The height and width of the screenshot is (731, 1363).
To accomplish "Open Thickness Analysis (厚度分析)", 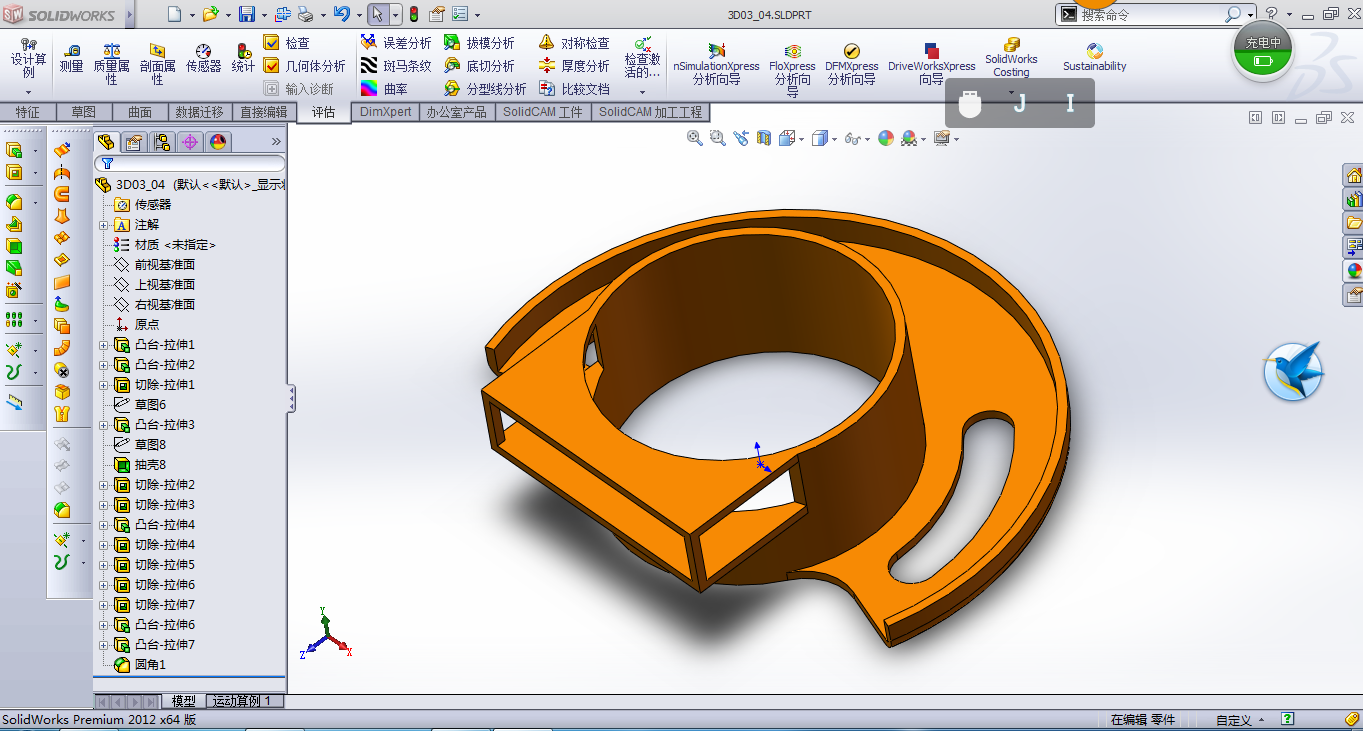I will pyautogui.click(x=574, y=66).
